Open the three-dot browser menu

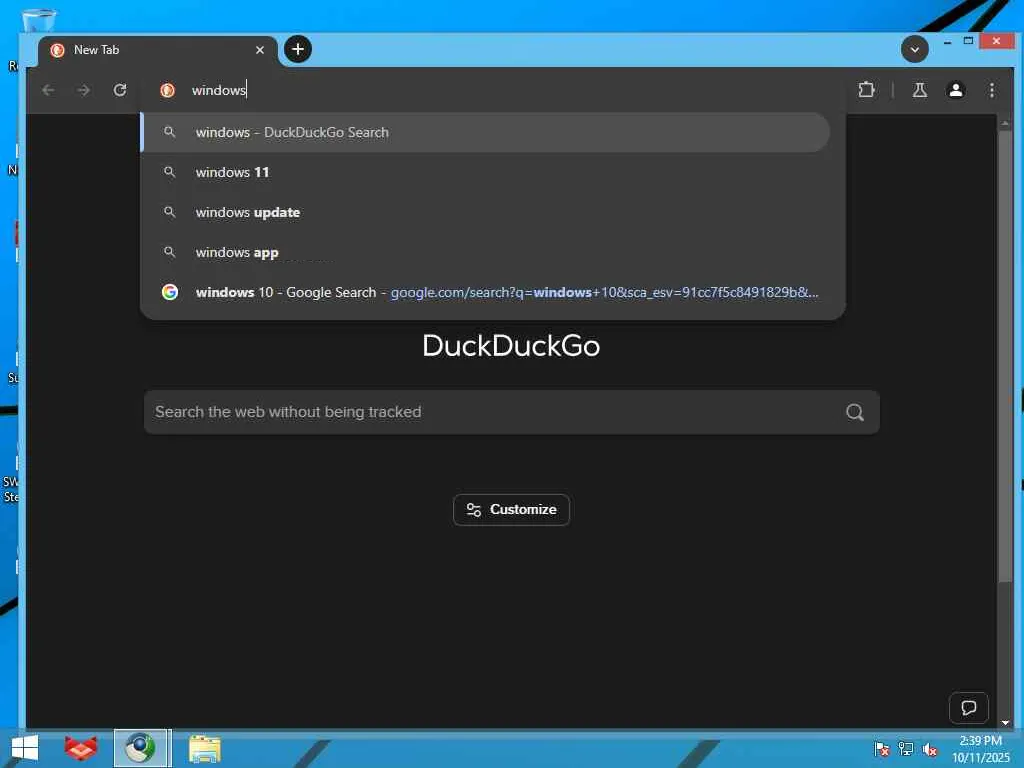[x=991, y=90]
